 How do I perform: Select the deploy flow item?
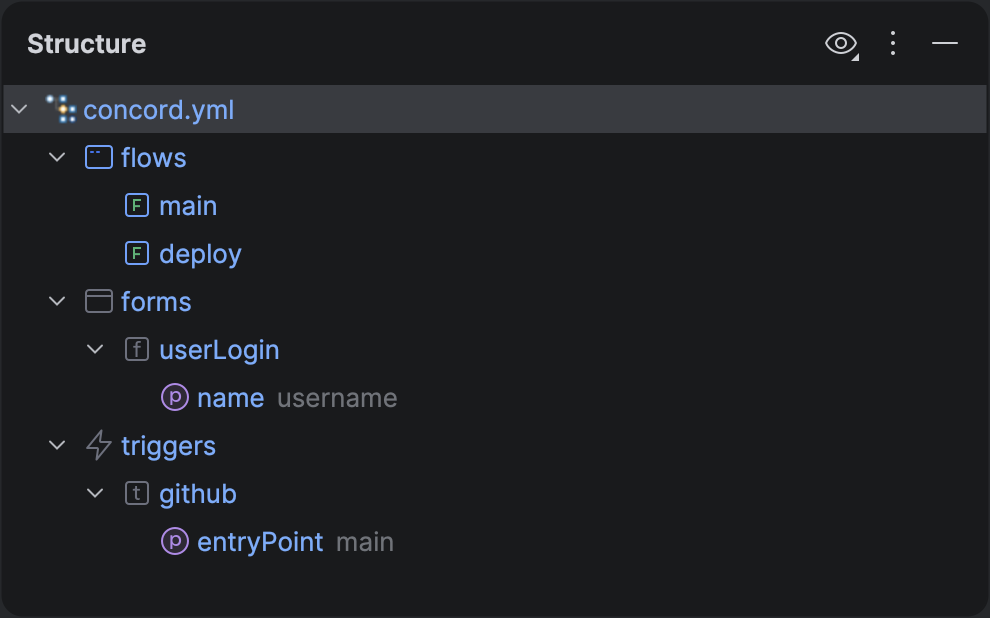(x=200, y=254)
